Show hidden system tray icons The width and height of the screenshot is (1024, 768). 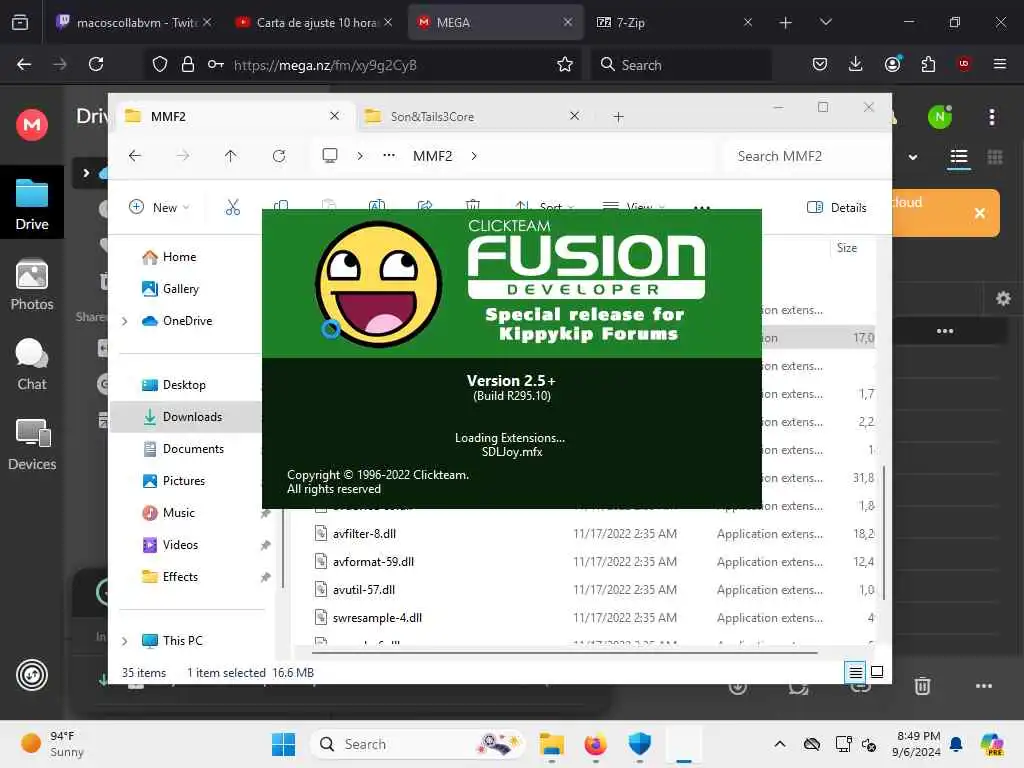[x=780, y=744]
